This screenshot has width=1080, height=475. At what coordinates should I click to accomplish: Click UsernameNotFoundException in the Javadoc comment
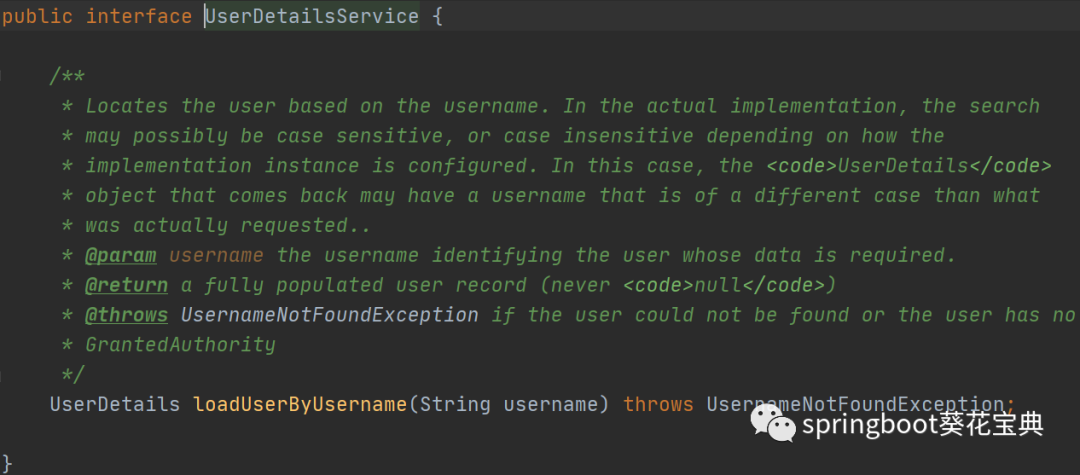(330, 315)
